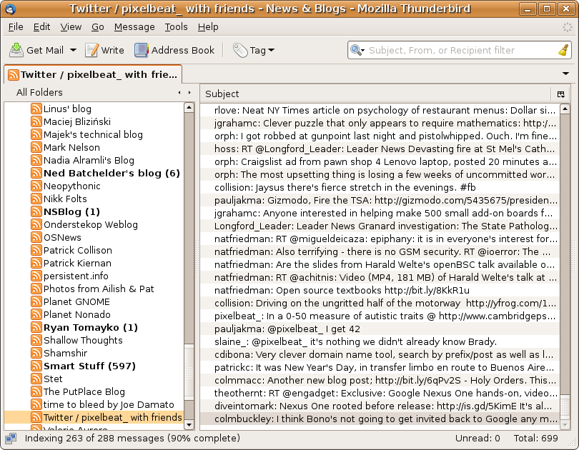
Task: Open the Address Book icon
Action: point(141,50)
